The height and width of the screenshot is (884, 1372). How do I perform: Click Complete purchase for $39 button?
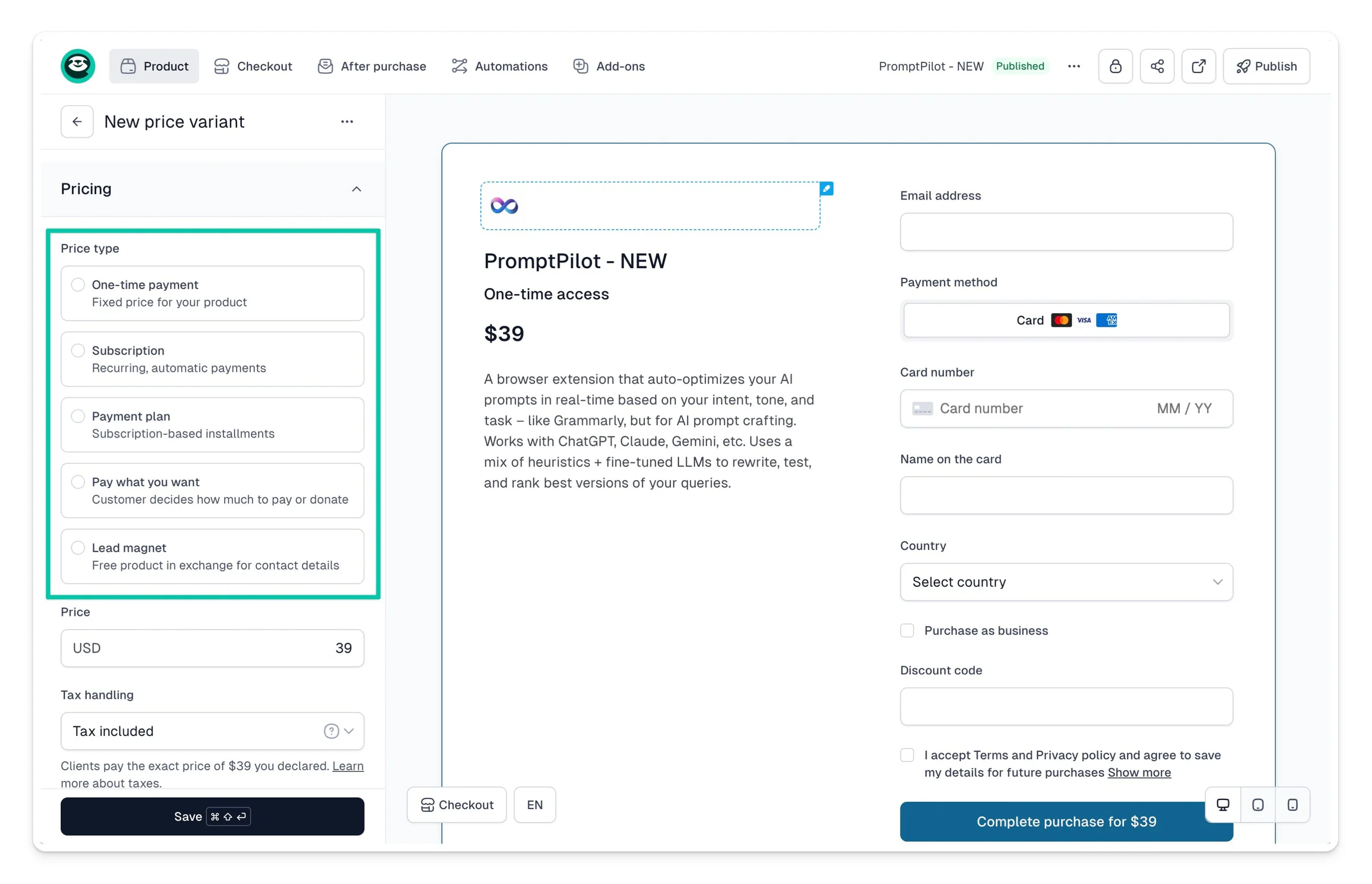click(1066, 822)
